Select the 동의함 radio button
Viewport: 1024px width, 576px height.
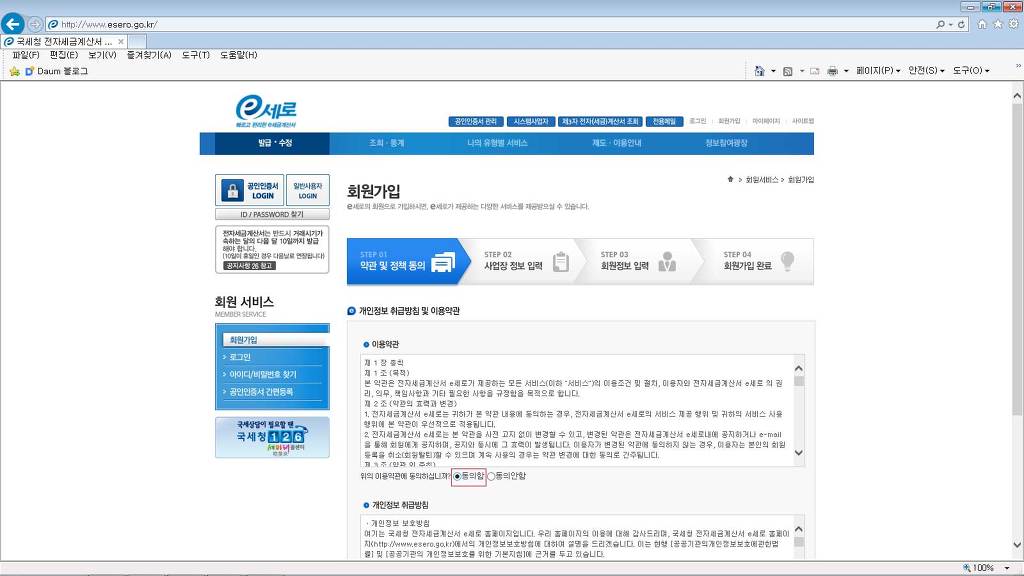pos(457,476)
